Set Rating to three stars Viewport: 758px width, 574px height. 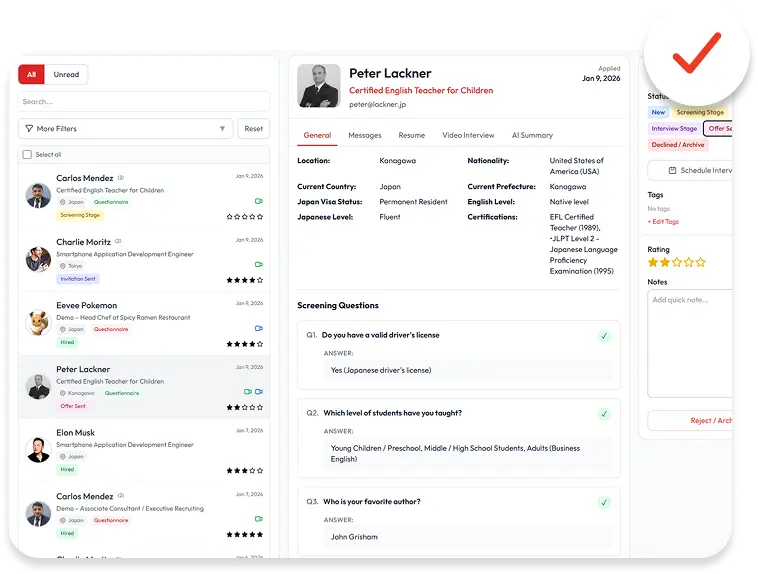pos(677,263)
